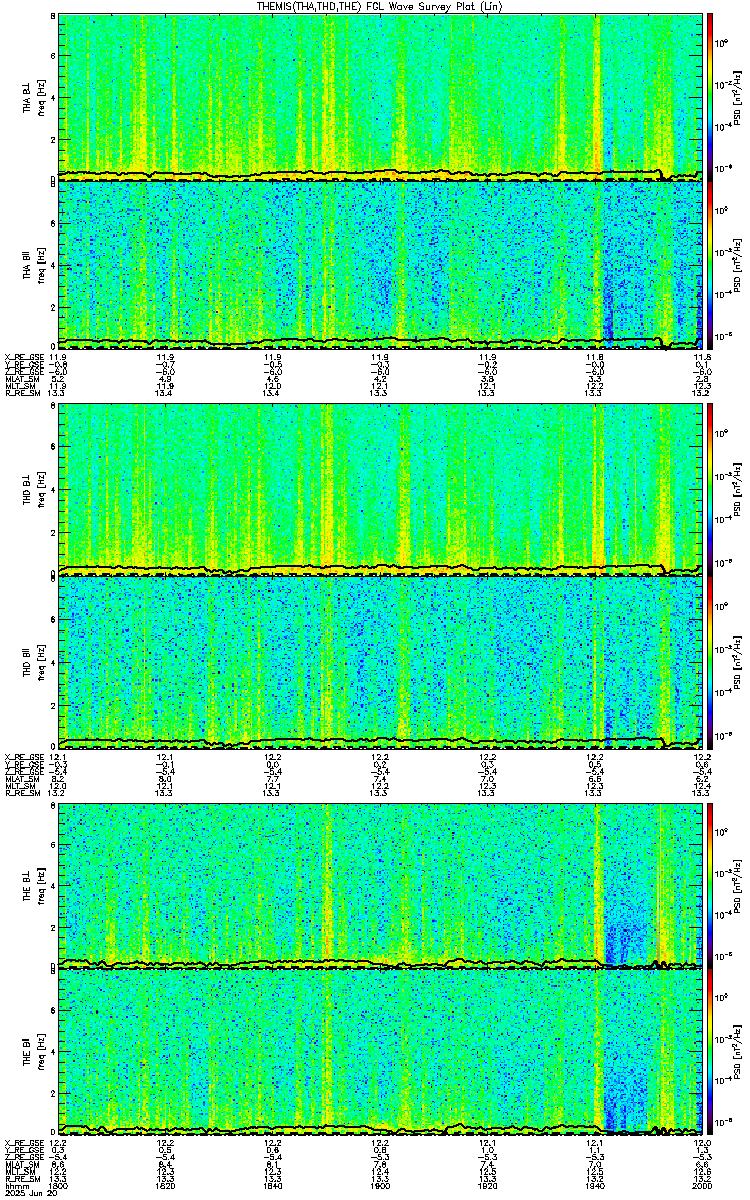Click the PSD [nT²/Hz] label beside THA BL
Screen dimensions: 750x1200
pos(738,96)
